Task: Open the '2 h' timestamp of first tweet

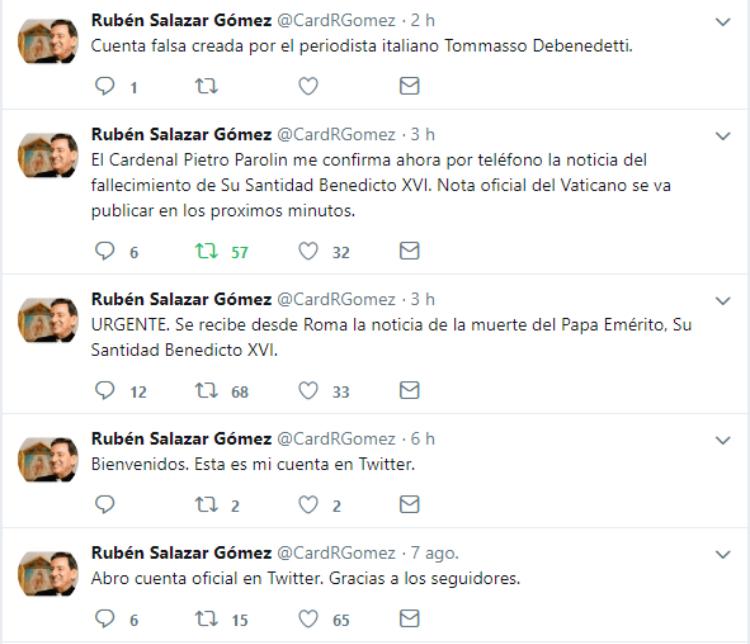Action: pos(423,21)
